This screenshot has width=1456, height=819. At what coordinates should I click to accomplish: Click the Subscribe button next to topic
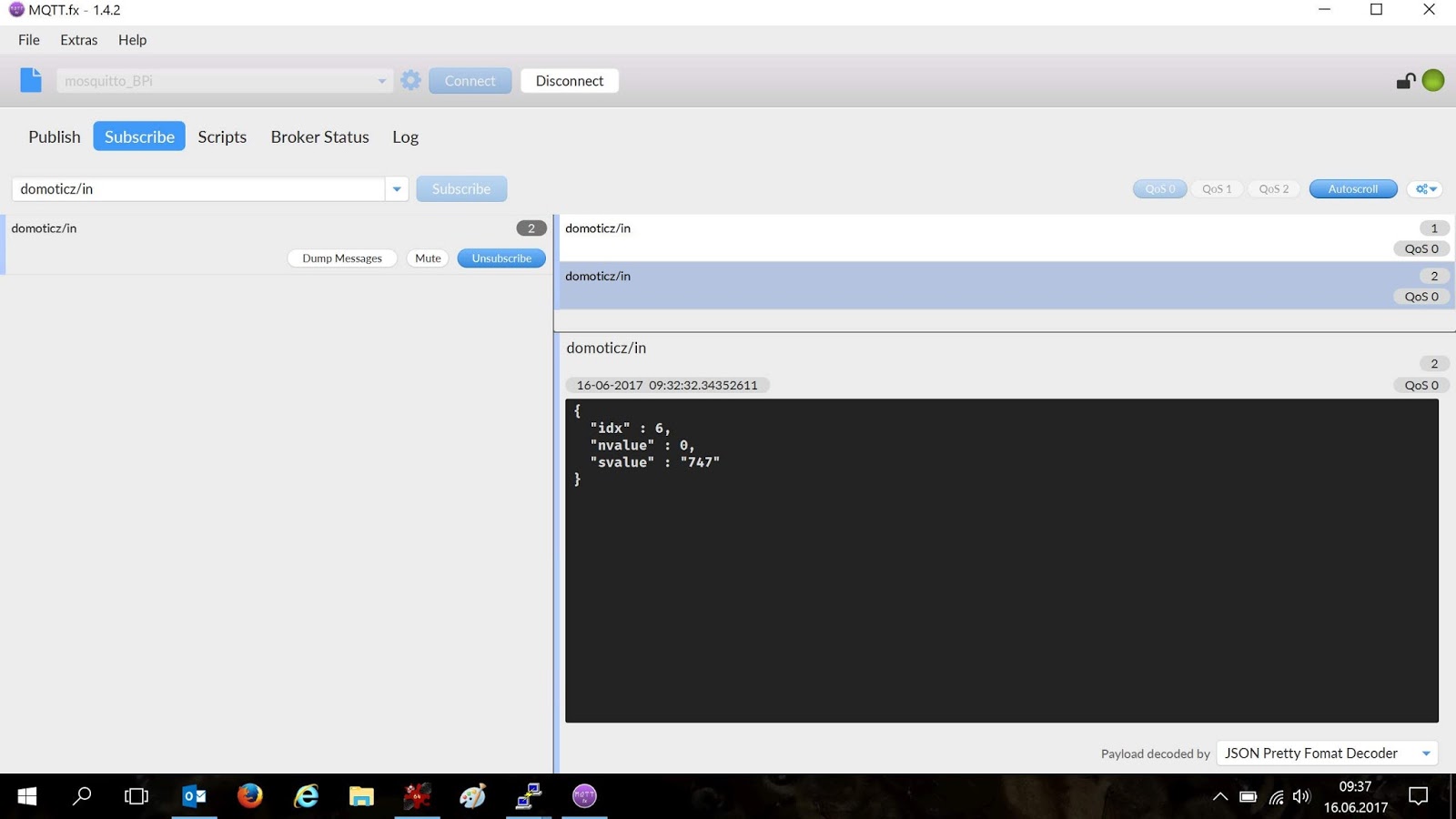[461, 189]
